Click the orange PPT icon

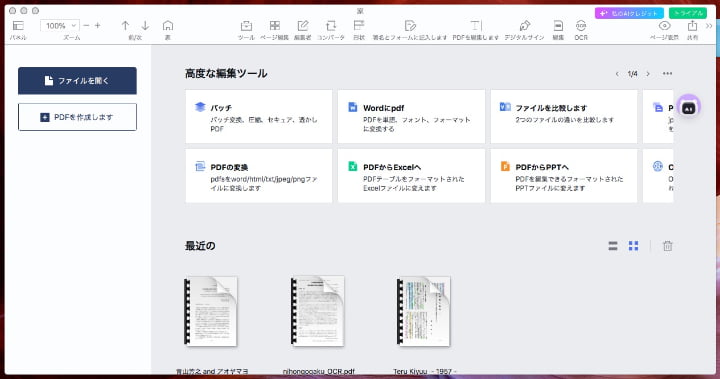coord(505,166)
